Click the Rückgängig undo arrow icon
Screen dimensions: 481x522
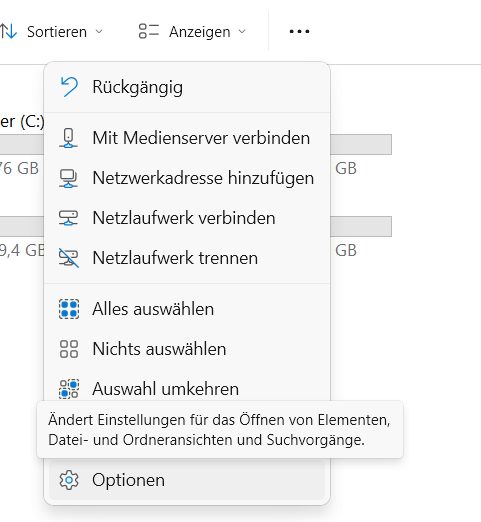point(69,87)
